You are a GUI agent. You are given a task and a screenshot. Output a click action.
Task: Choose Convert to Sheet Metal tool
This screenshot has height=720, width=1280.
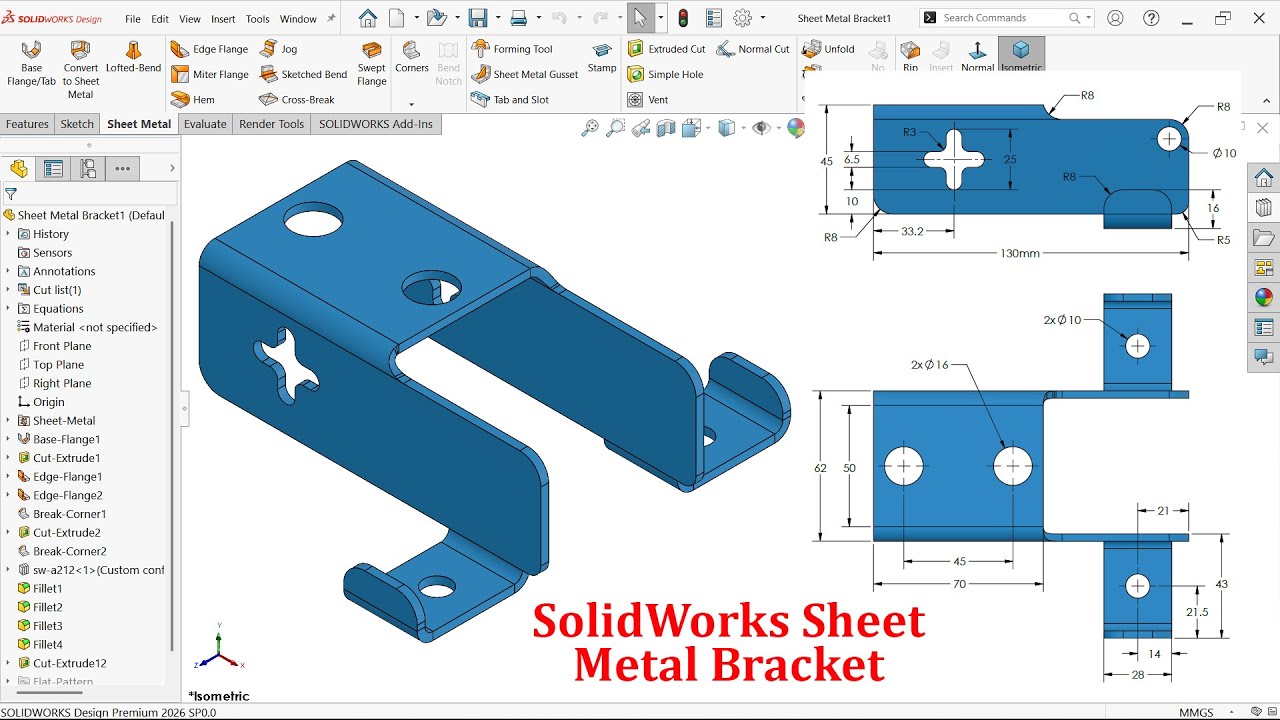[80, 70]
